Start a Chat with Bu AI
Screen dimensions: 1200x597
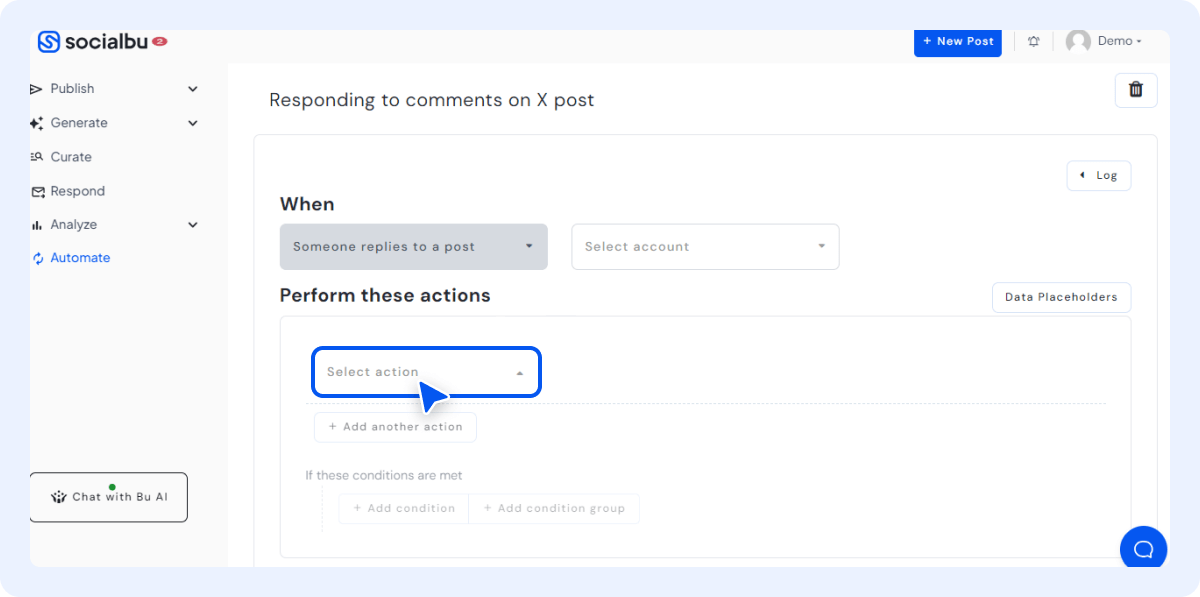108,496
